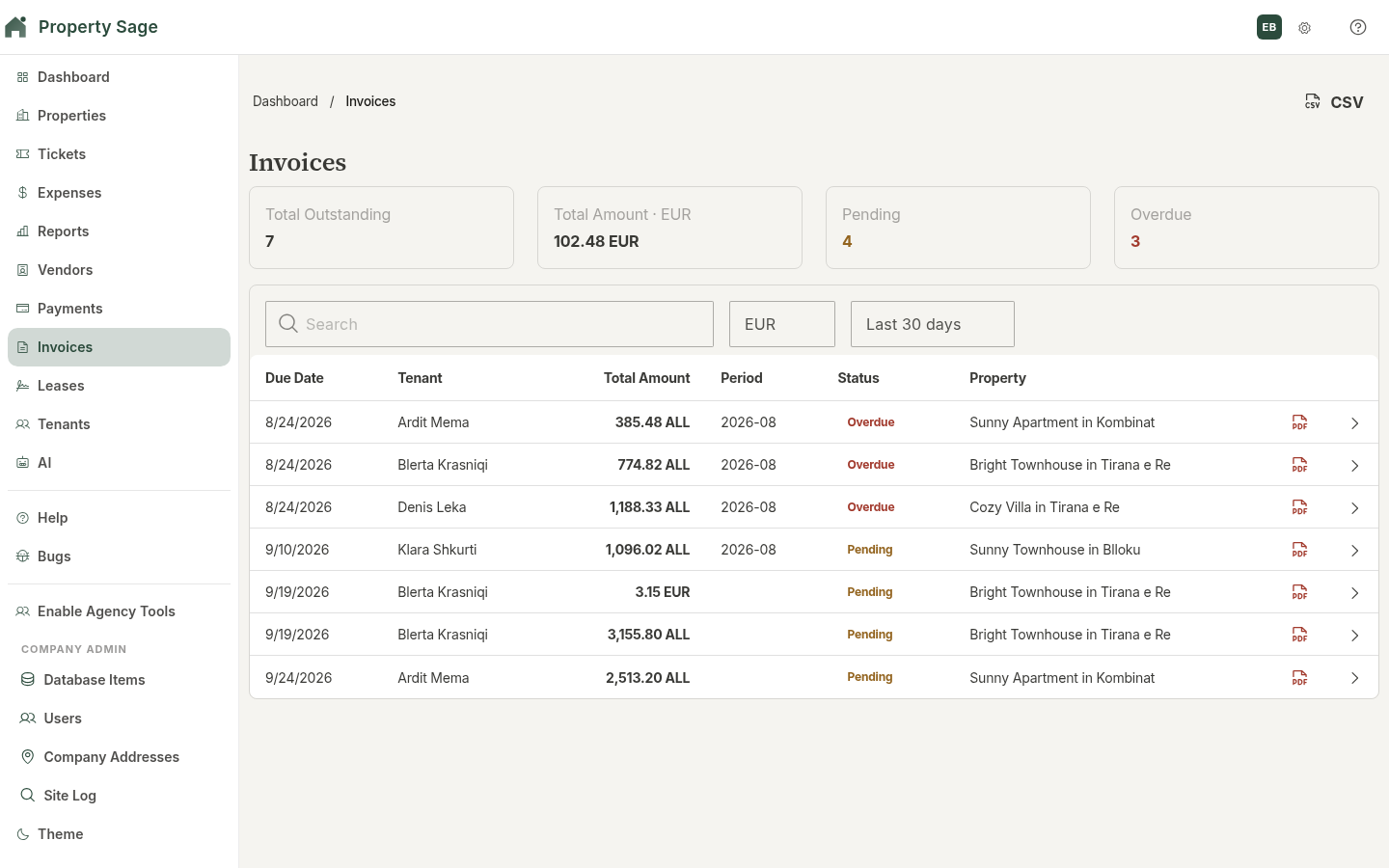Open settings gear icon in header
1389x868 pixels.
tap(1304, 28)
